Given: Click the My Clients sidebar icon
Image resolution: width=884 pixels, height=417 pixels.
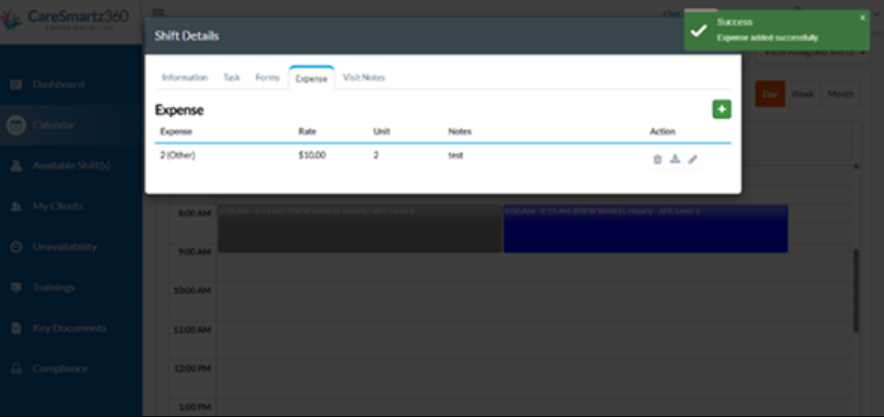Looking at the screenshot, I should pos(16,206).
